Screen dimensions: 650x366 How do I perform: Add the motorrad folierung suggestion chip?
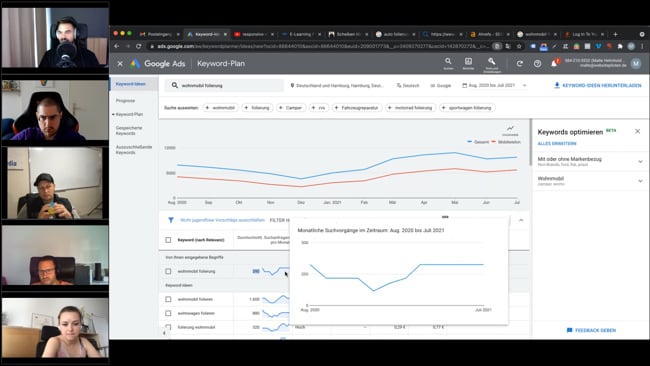410,108
